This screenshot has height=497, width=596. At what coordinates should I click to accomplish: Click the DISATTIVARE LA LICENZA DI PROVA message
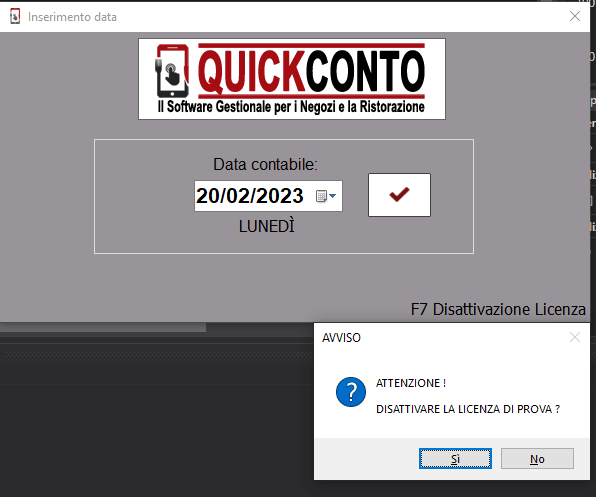point(468,409)
